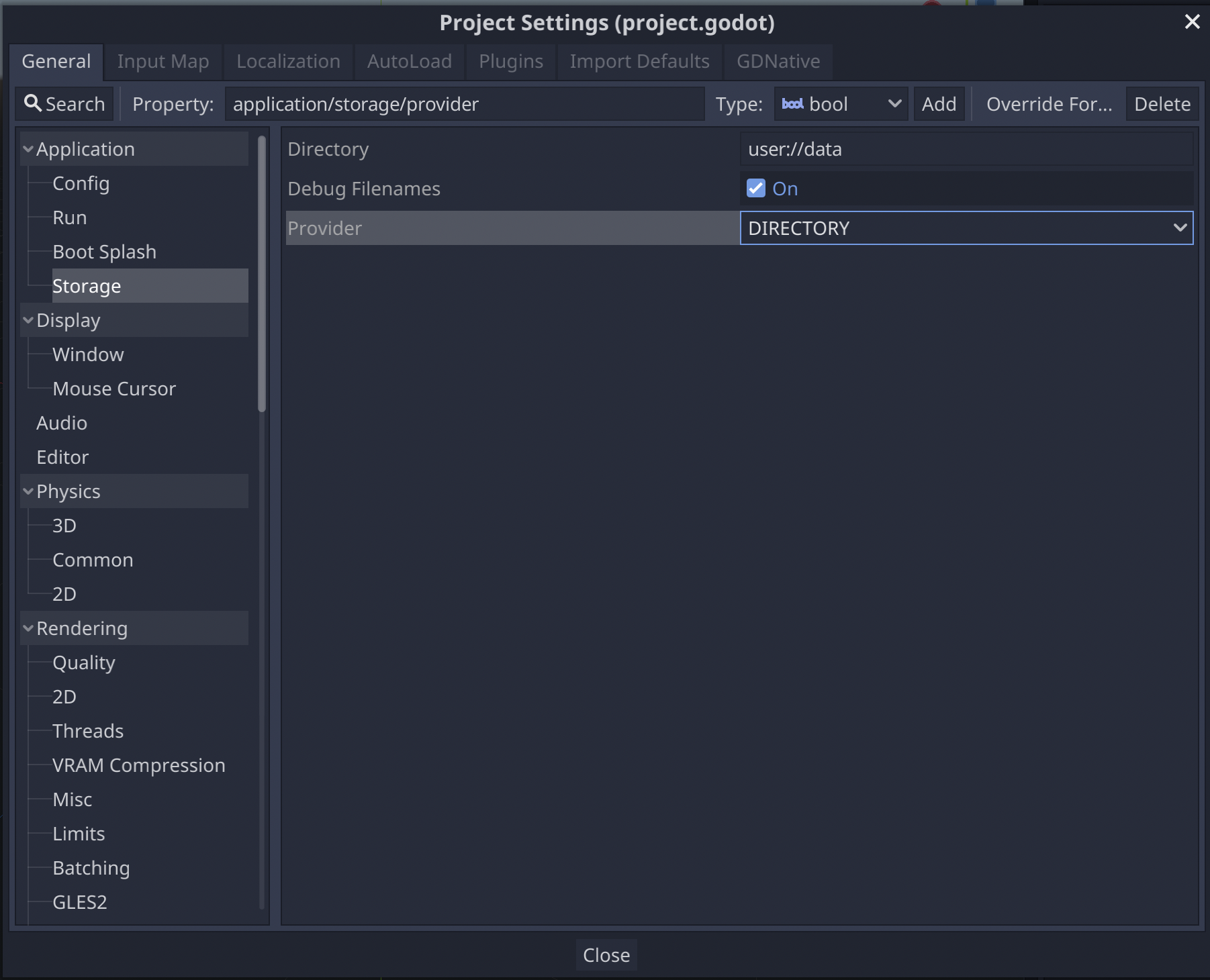The image size is (1210, 980).
Task: Select the Storage tree item
Action: pyautogui.click(x=150, y=286)
